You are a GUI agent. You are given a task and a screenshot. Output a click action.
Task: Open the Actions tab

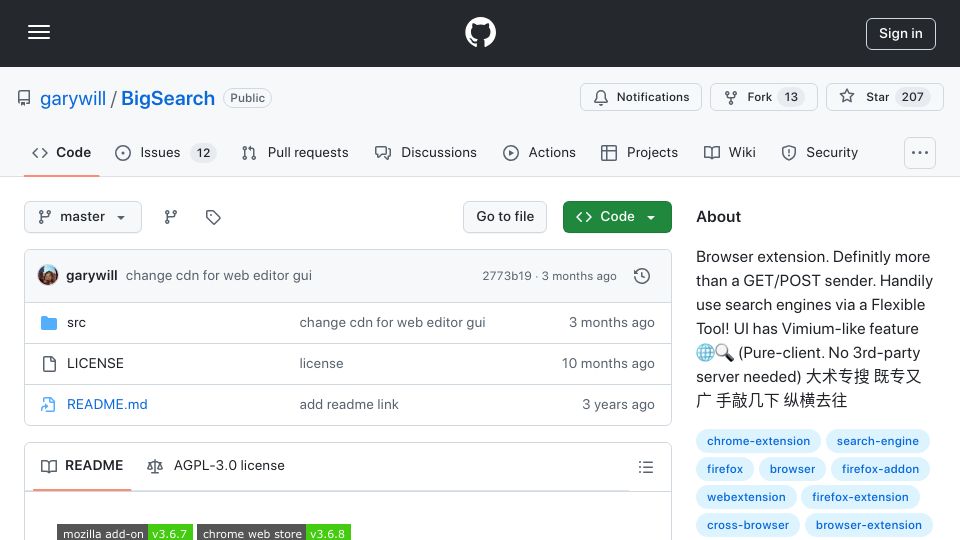[539, 152]
